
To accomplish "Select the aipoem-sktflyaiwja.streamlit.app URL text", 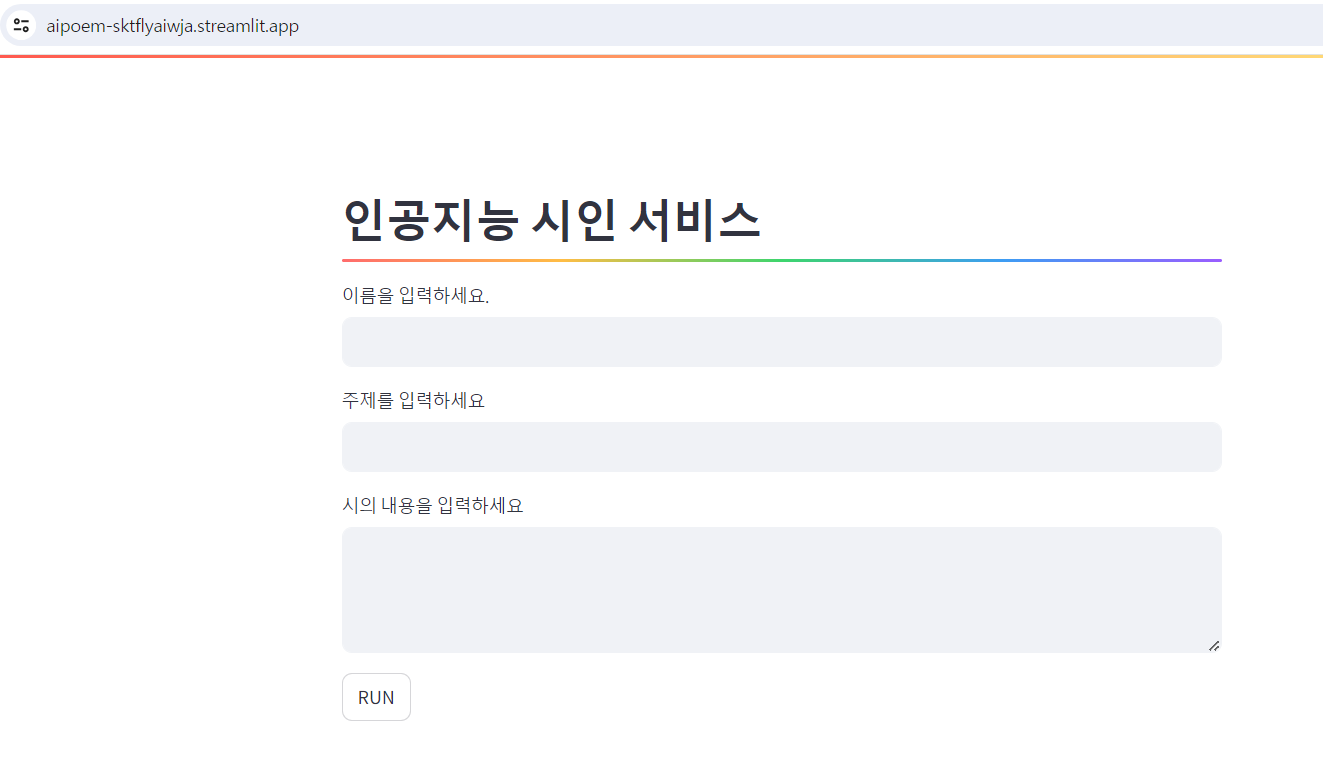I will (x=172, y=26).
